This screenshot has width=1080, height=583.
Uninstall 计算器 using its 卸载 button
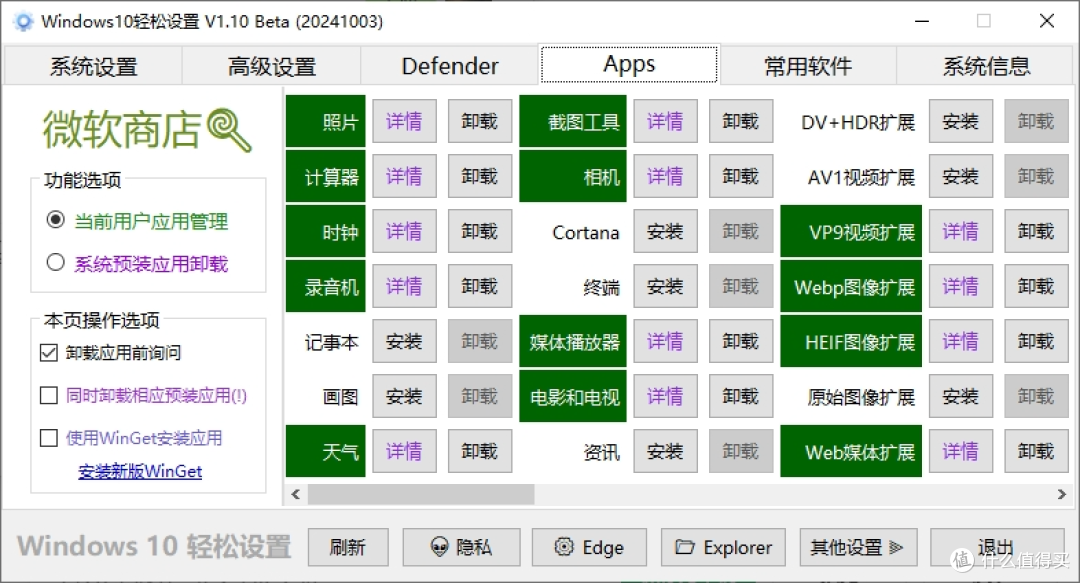pos(479,176)
